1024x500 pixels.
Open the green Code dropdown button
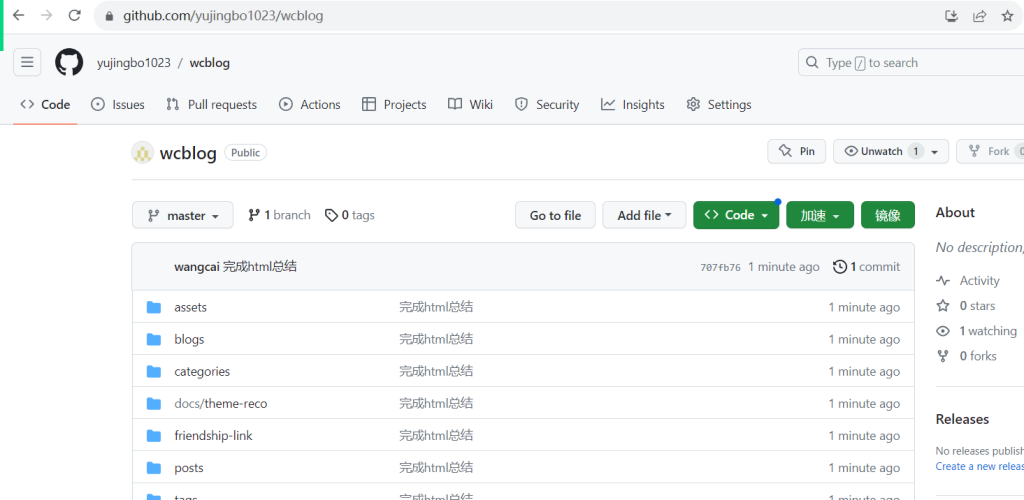[x=736, y=215]
